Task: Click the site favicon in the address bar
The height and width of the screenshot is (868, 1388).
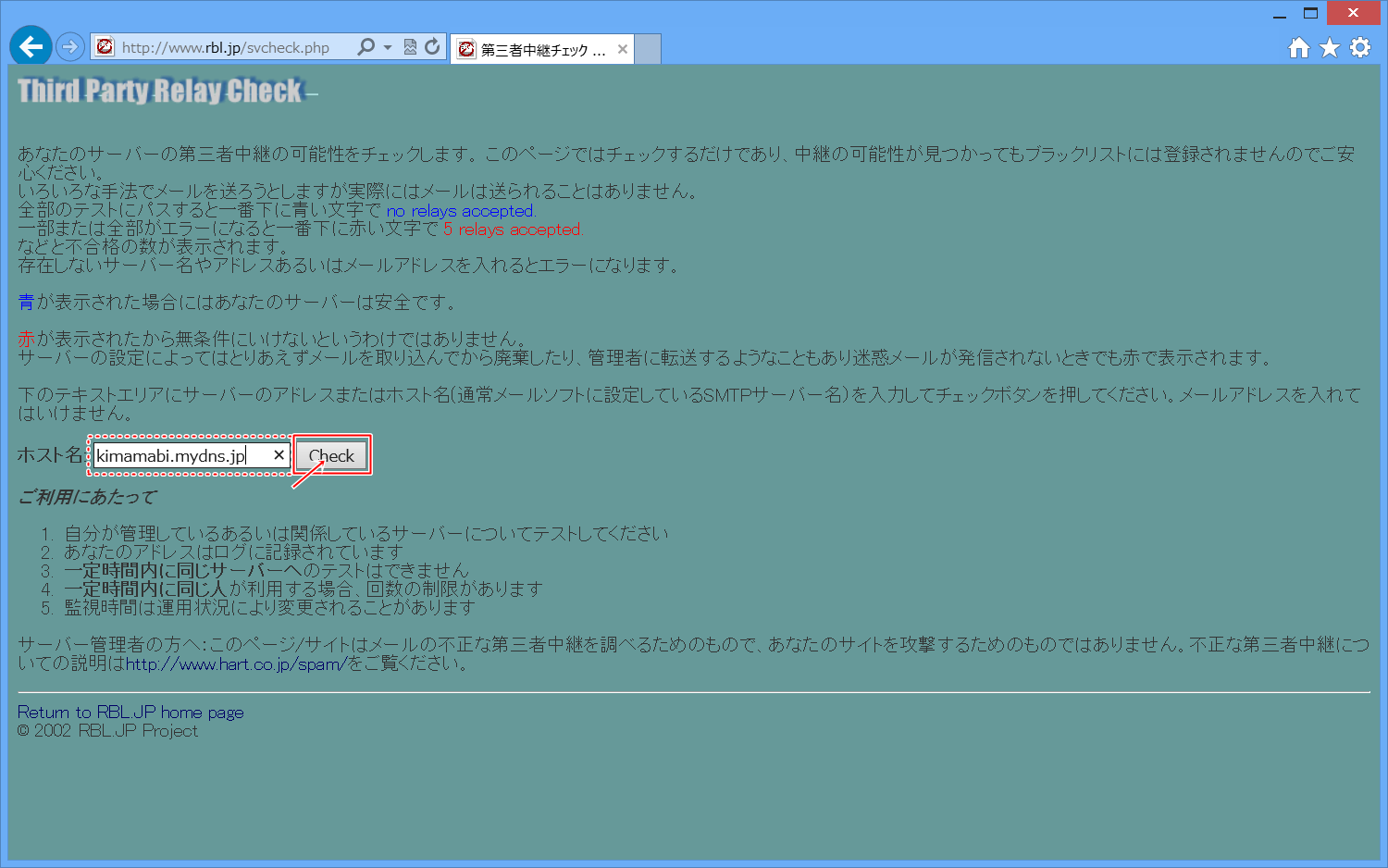Action: click(105, 47)
